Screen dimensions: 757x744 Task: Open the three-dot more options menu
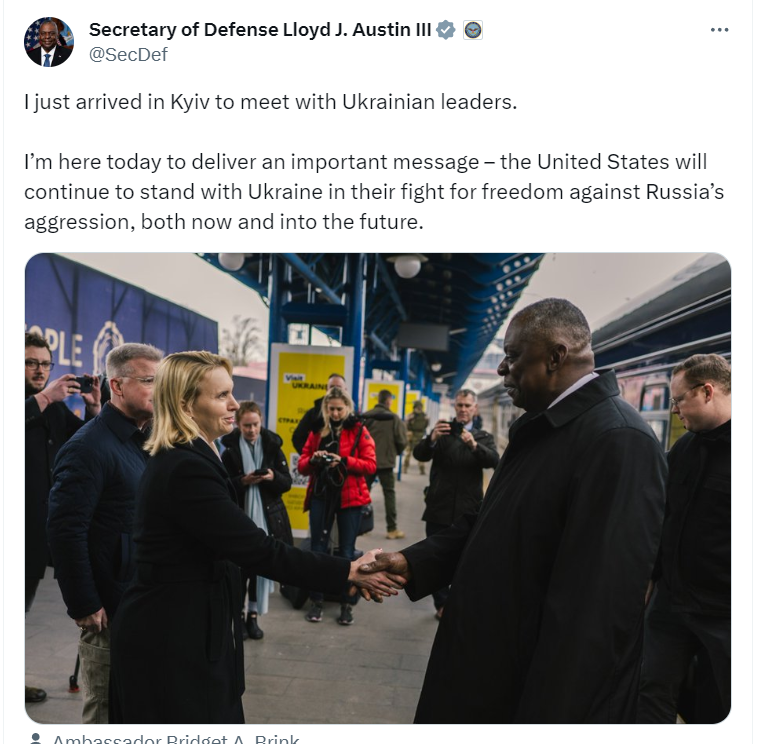point(719,30)
